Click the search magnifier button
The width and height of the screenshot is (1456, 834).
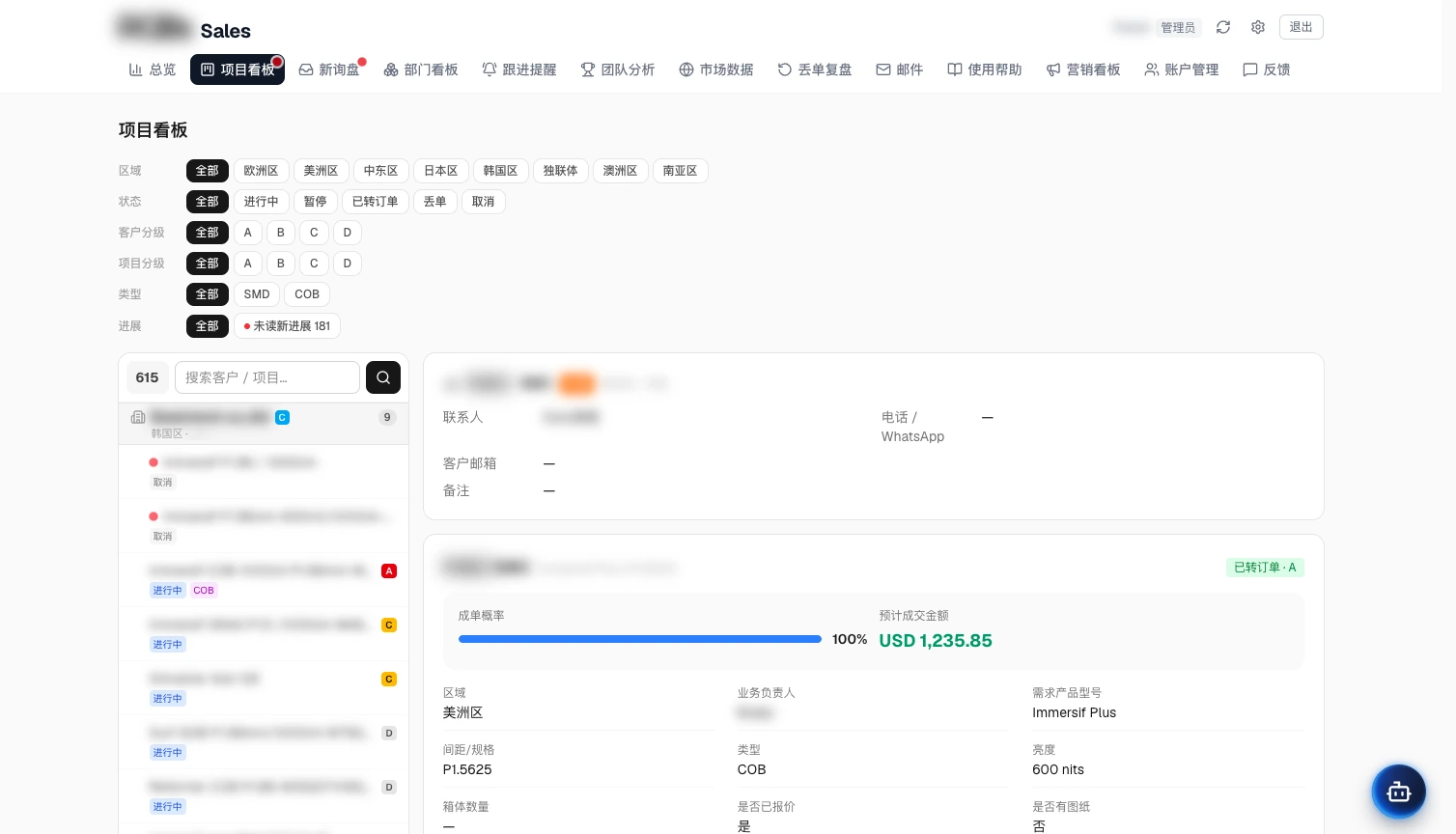383,377
